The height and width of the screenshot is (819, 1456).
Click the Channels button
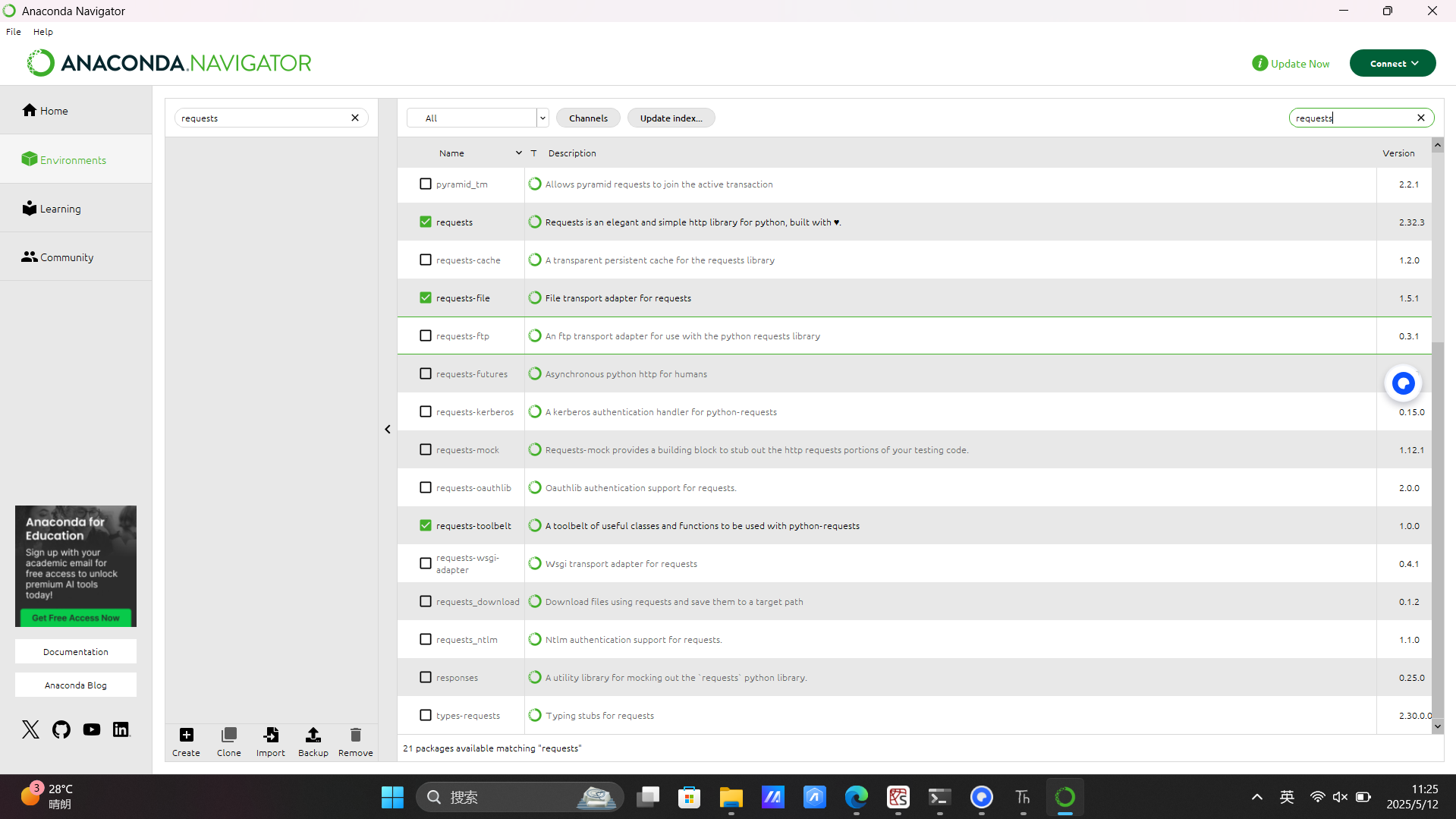(x=588, y=118)
